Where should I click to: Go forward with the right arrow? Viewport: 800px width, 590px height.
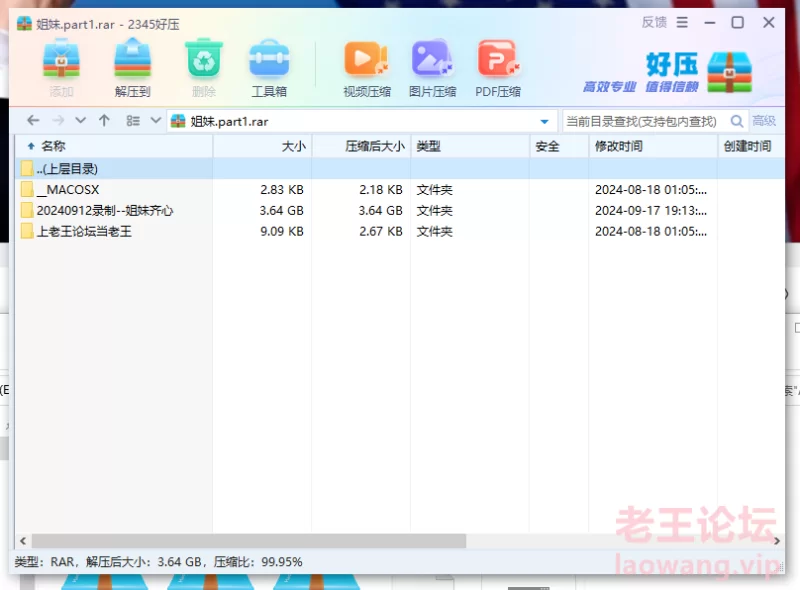coord(58,120)
